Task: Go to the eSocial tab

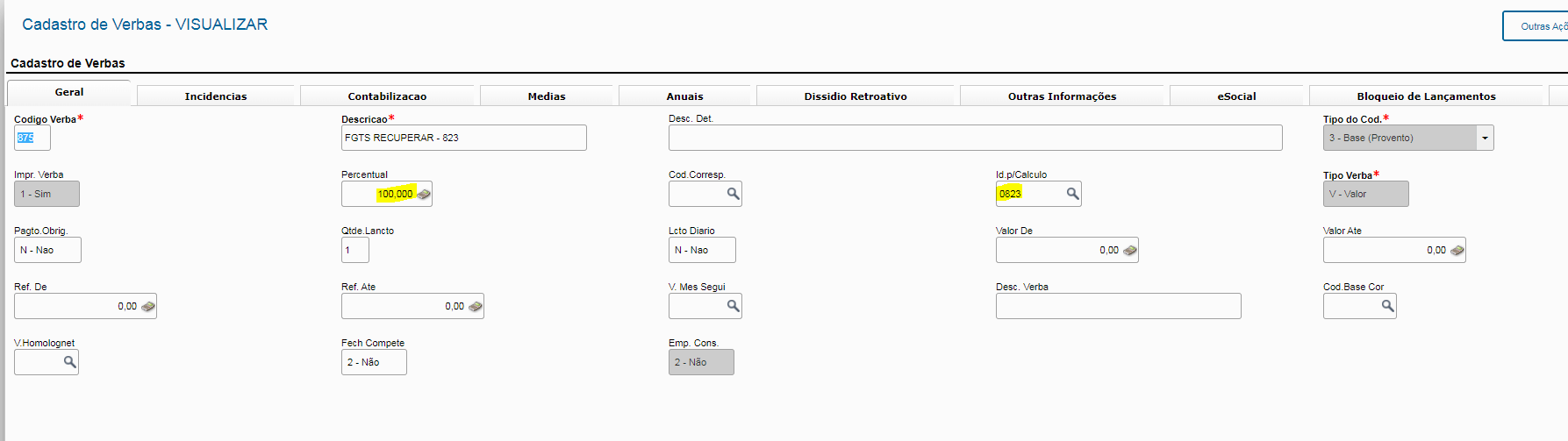Action: 1236,96
